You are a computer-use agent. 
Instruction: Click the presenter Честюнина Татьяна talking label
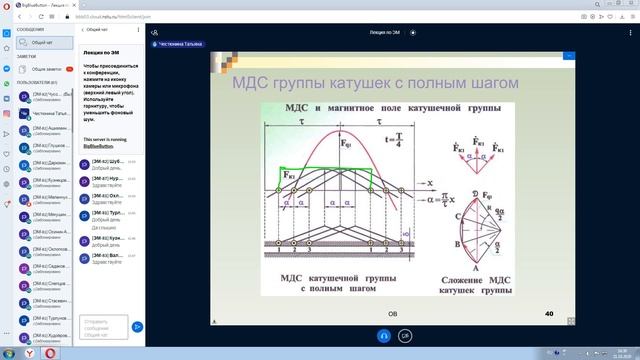point(178,44)
